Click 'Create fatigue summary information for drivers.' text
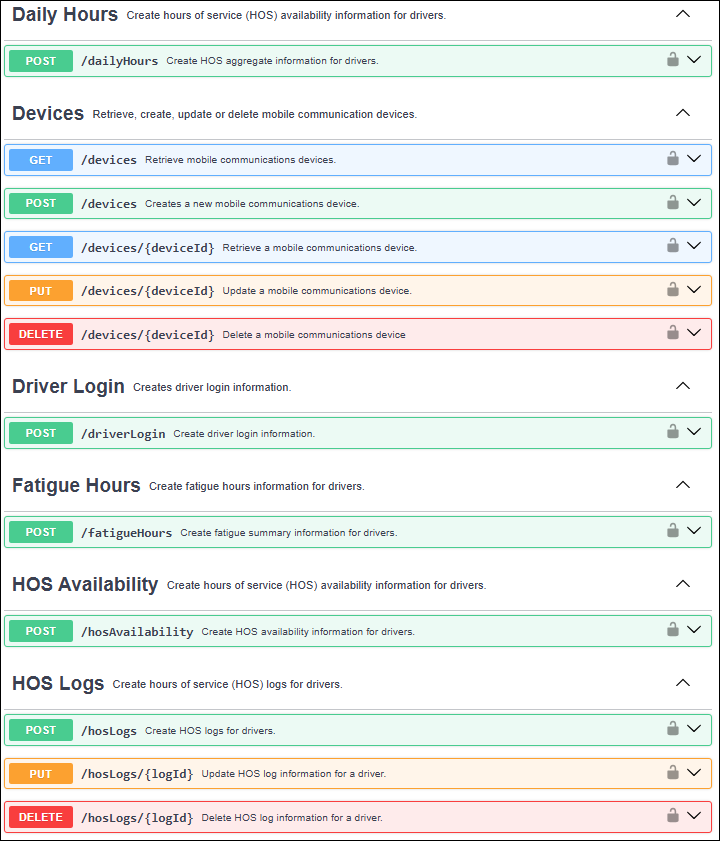Image resolution: width=720 pixels, height=841 pixels. point(289,533)
